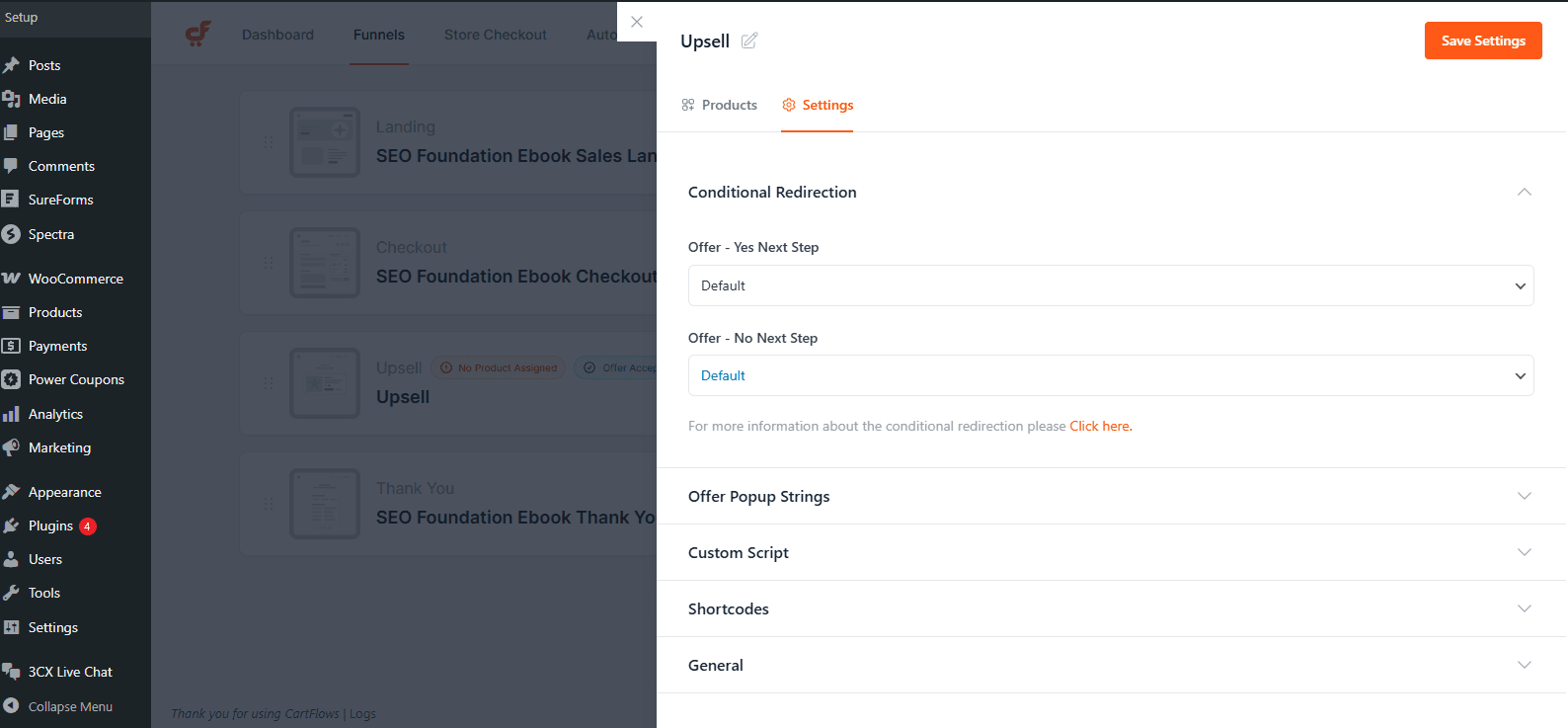Screen dimensions: 1568x728
Task: Open the Offer - No Next Step dropdown
Action: (x=1110, y=375)
